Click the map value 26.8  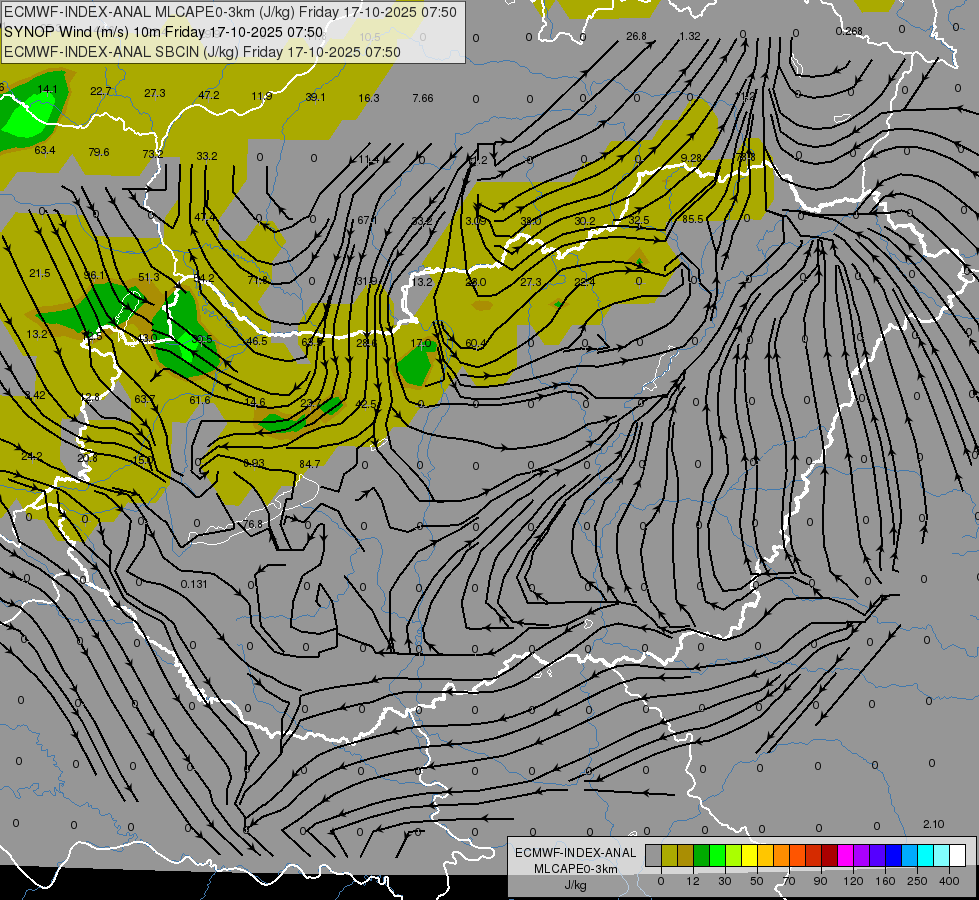tap(636, 36)
